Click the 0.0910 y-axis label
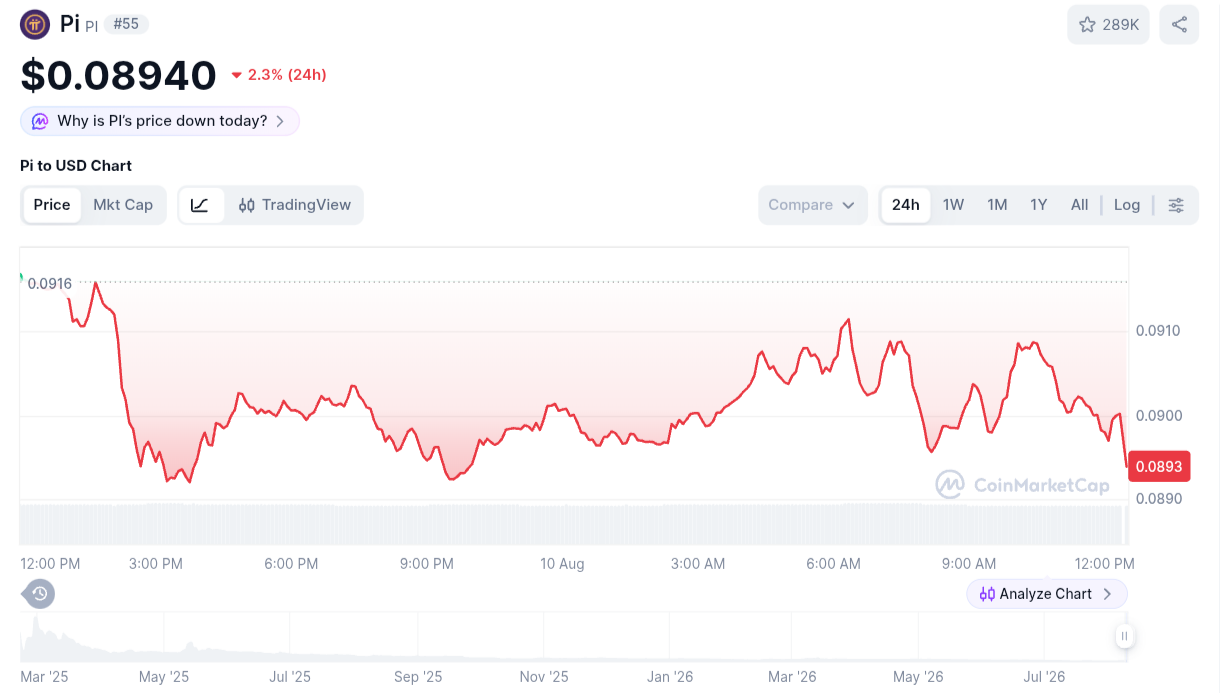Screen dimensions: 1220x693 (1158, 331)
